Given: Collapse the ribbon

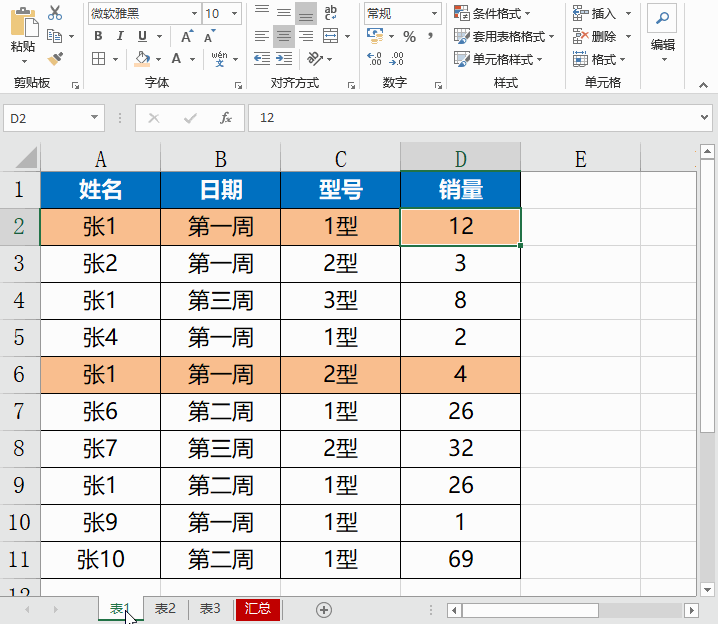Looking at the screenshot, I should (703, 85).
